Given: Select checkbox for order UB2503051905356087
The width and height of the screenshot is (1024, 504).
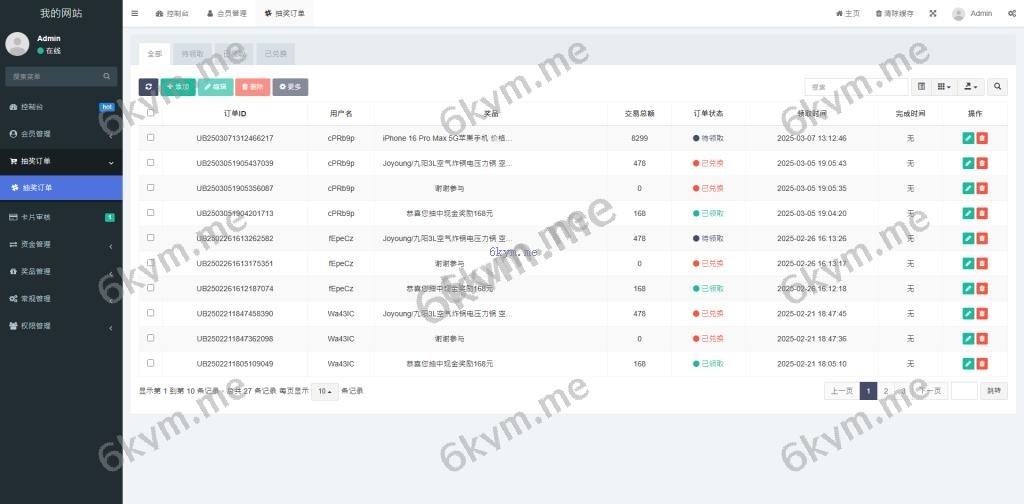Looking at the screenshot, I should coord(151,188).
